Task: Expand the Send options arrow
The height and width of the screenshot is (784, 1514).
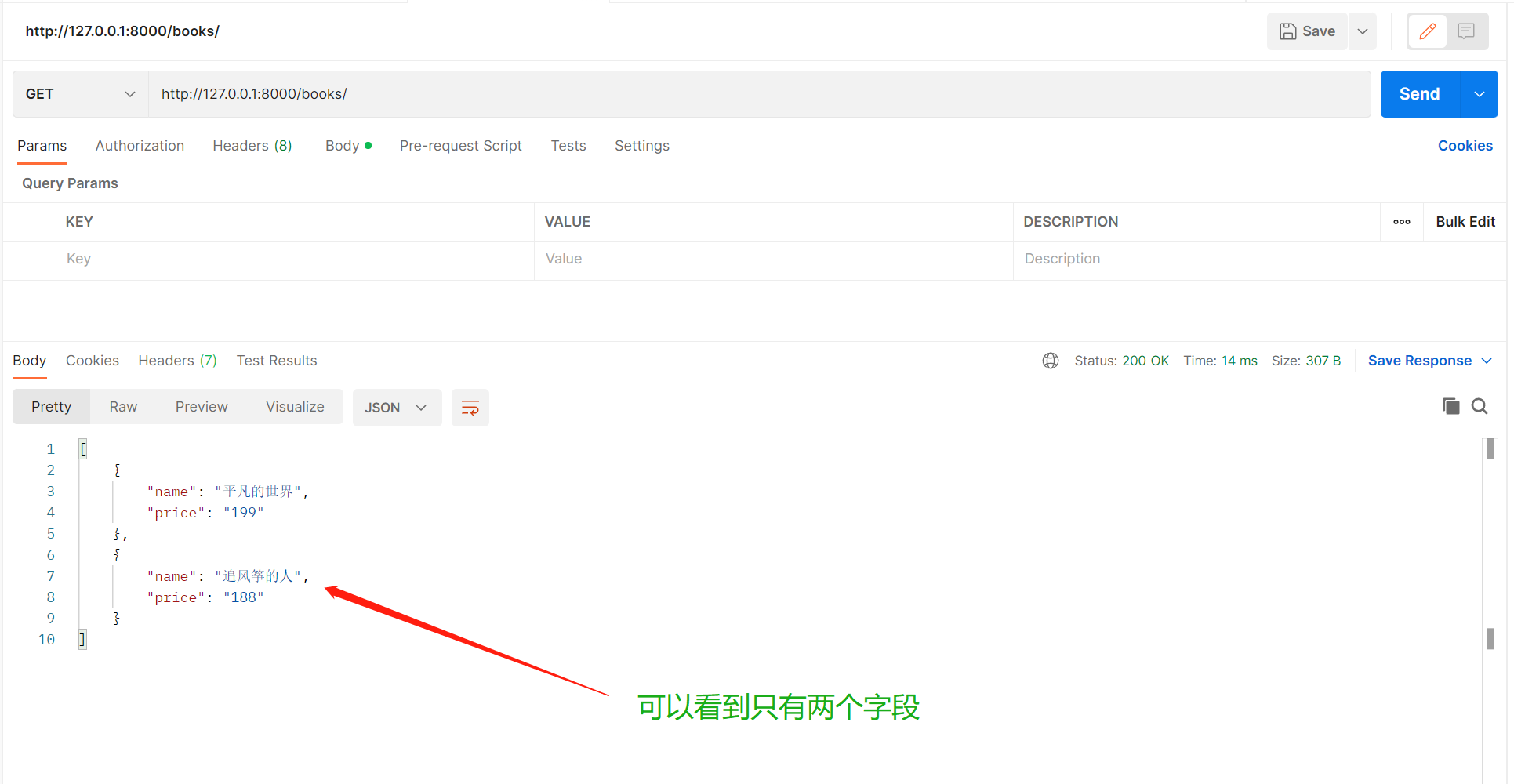Action: pyautogui.click(x=1480, y=94)
